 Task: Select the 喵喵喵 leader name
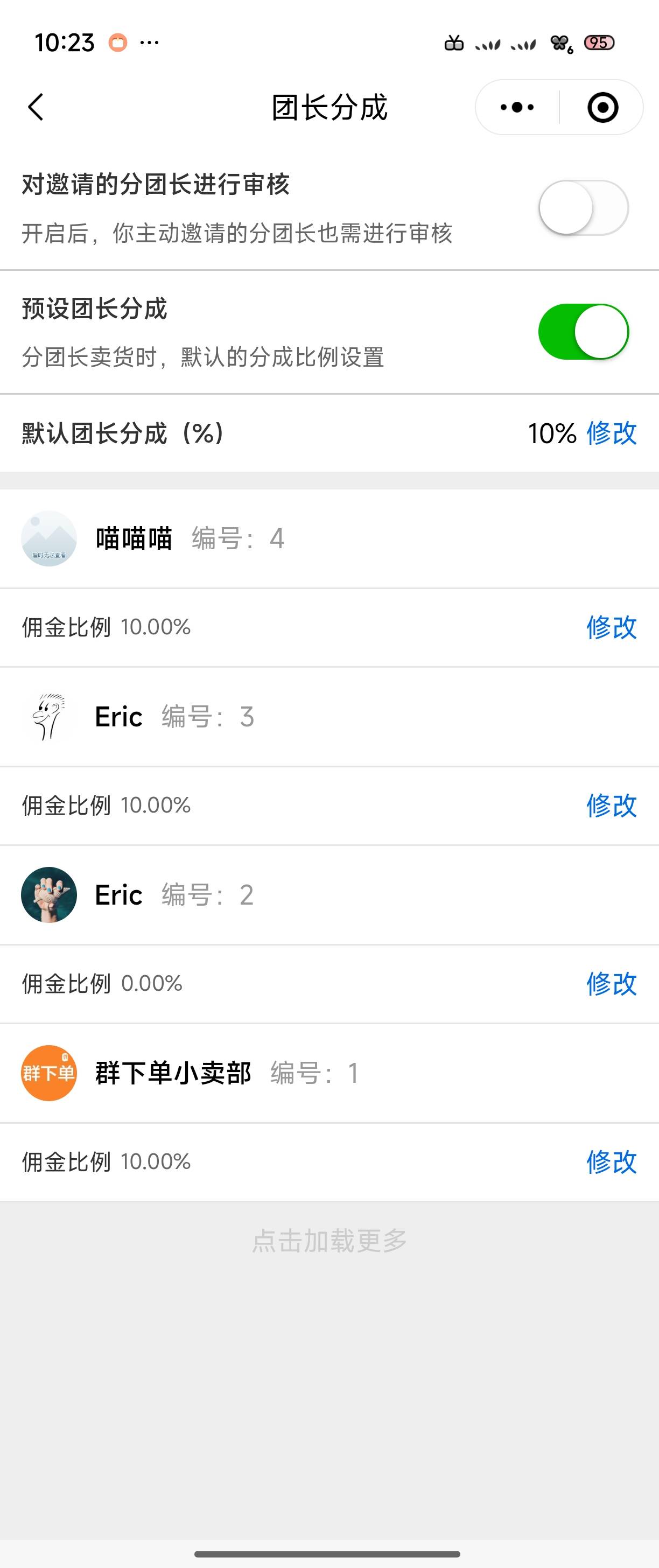[134, 538]
